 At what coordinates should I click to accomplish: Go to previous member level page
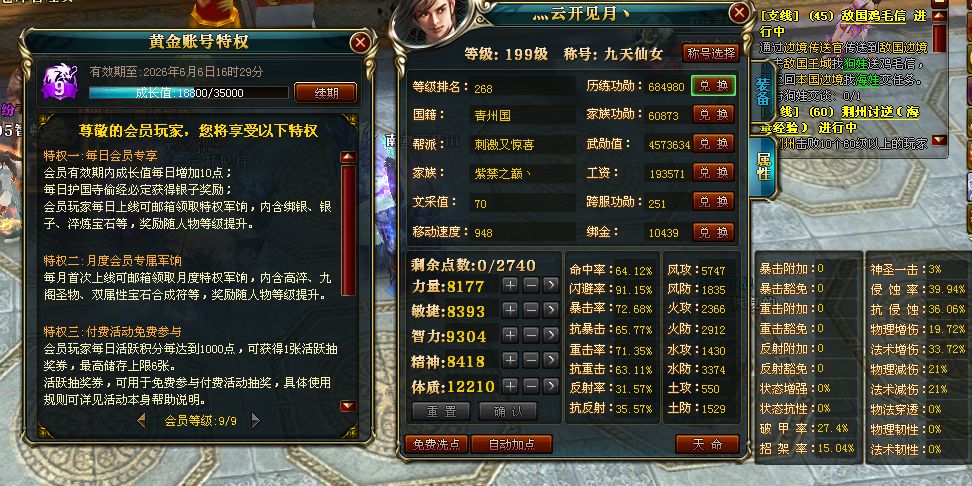pyautogui.click(x=141, y=420)
